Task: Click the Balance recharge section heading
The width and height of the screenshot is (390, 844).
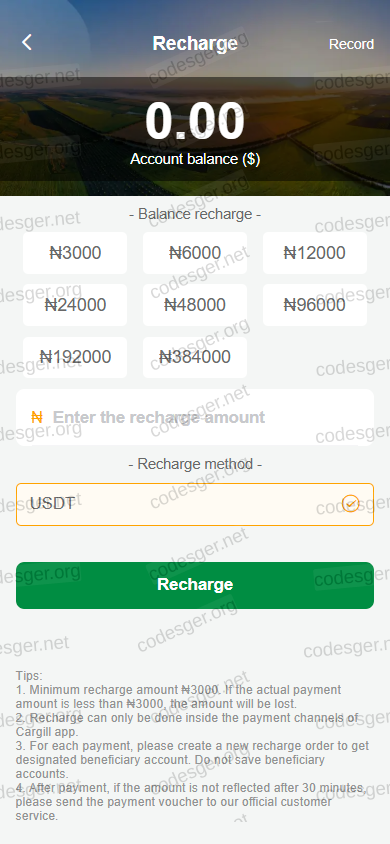Action: tap(195, 214)
